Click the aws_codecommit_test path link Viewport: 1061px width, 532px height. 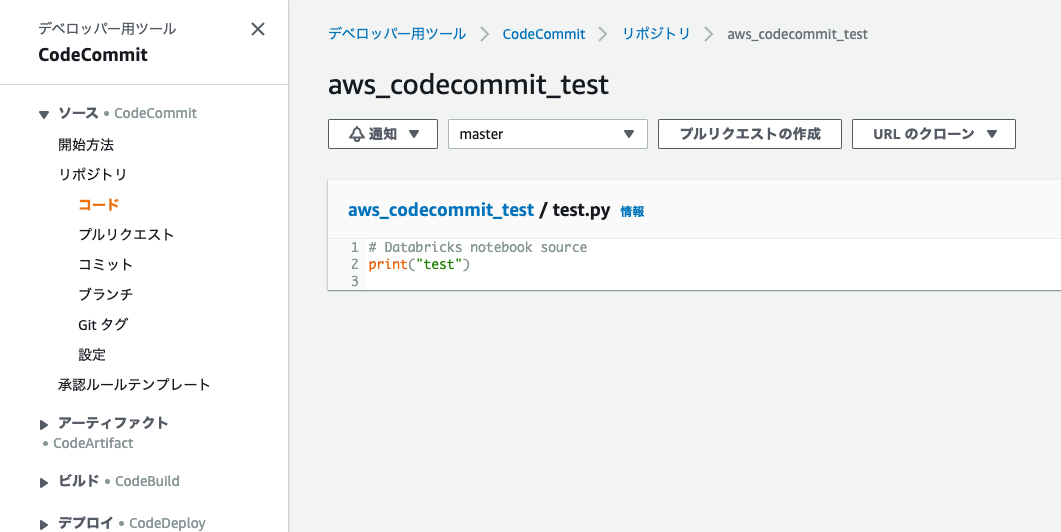click(440, 210)
